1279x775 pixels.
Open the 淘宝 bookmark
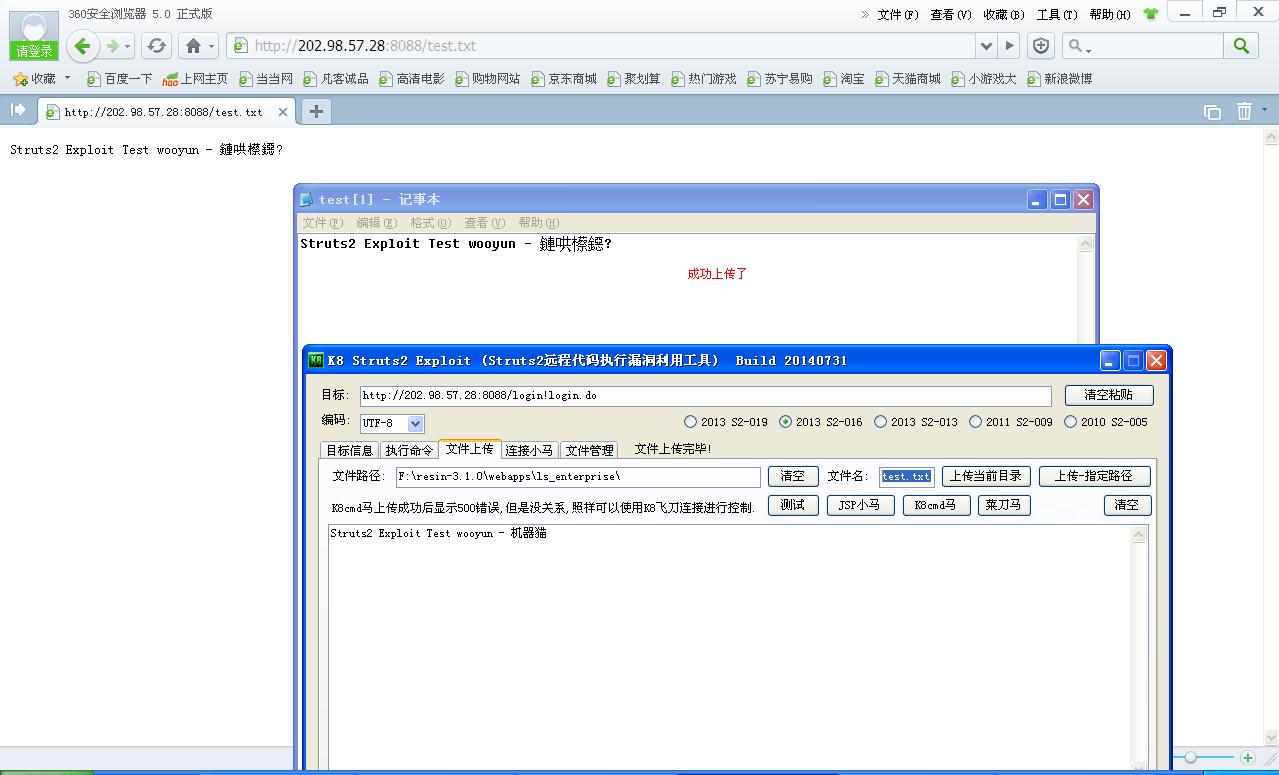844,78
